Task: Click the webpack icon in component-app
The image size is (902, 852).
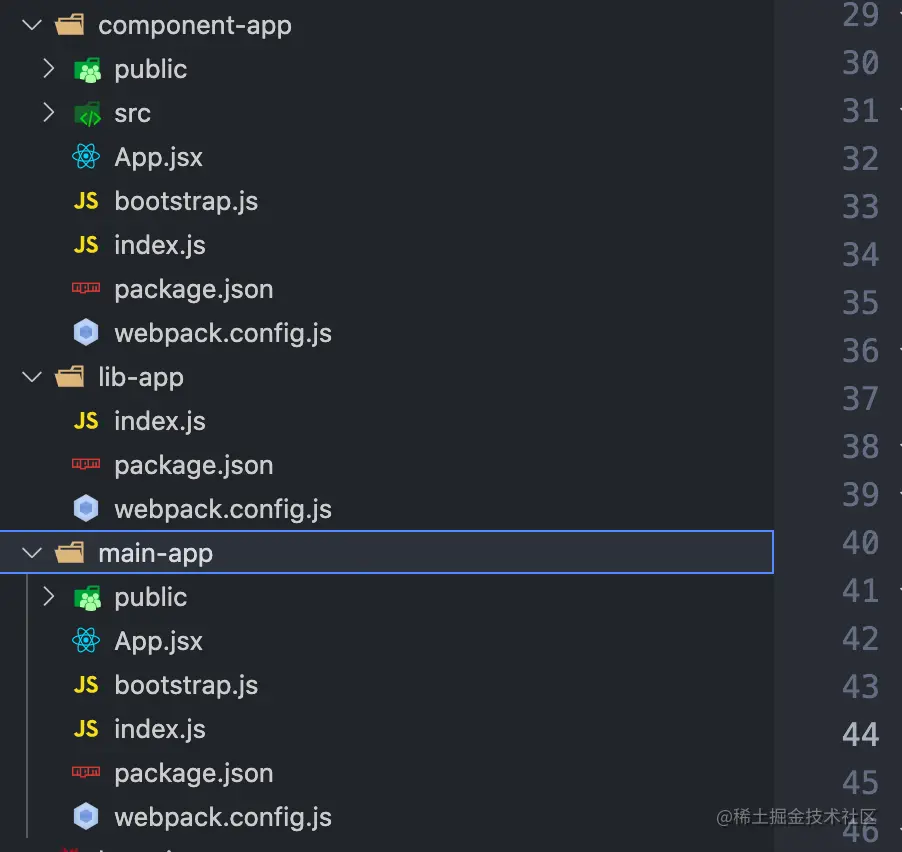Action: [86, 333]
